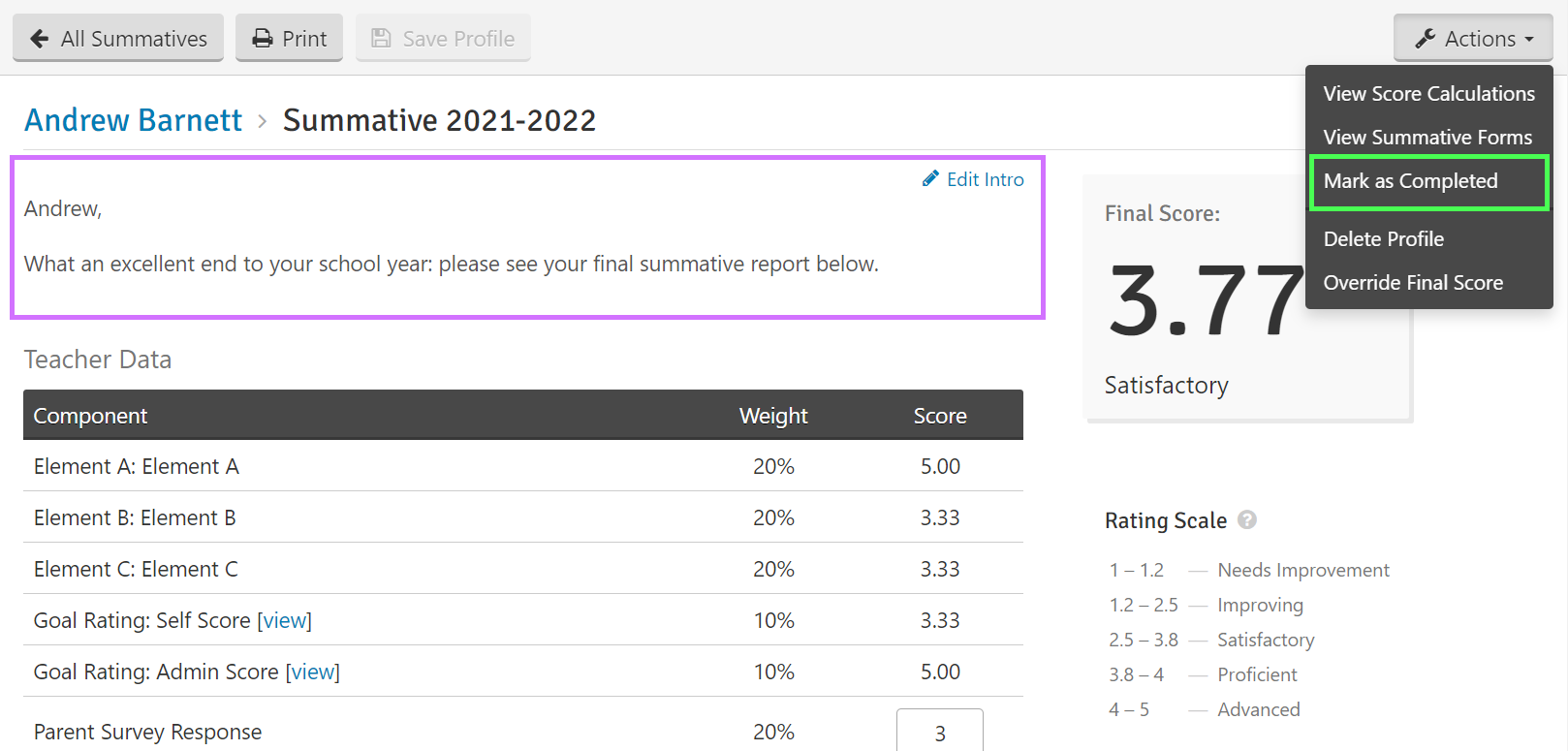Viewport: 1568px width, 751px height.
Task: Click Element A: Element A row label
Action: pyautogui.click(x=137, y=466)
